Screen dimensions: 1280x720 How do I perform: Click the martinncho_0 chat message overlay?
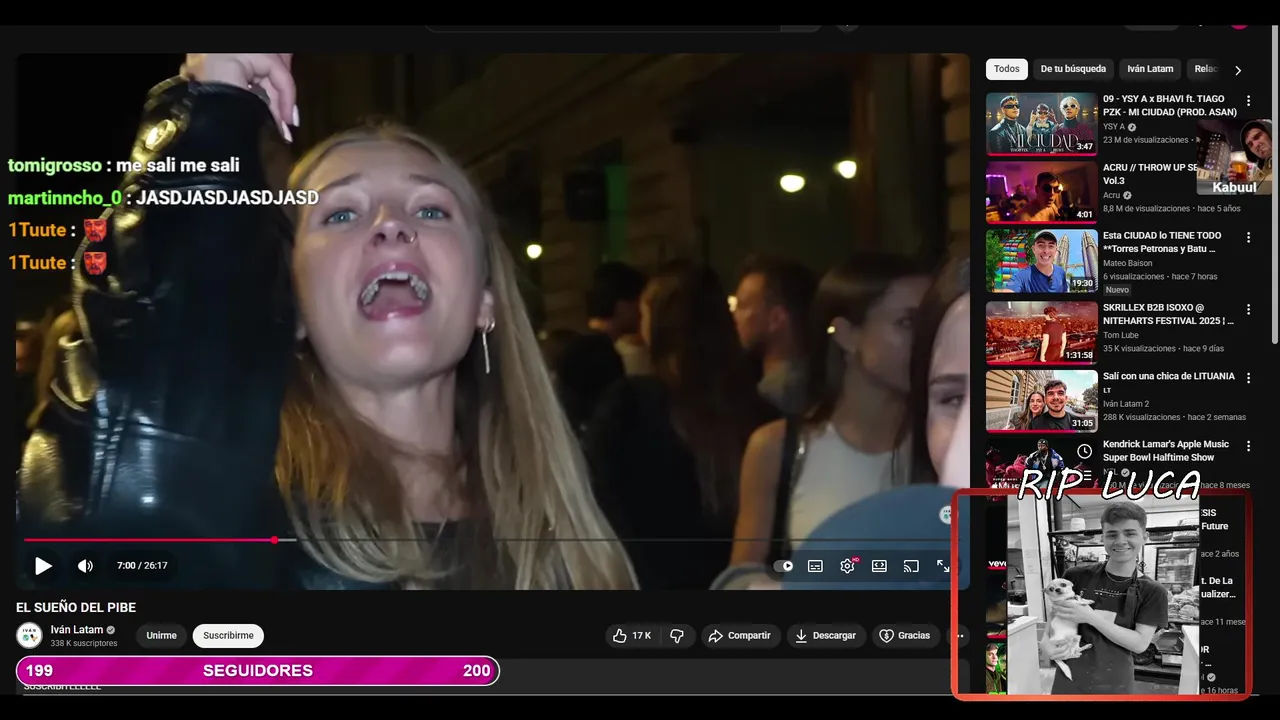point(163,198)
